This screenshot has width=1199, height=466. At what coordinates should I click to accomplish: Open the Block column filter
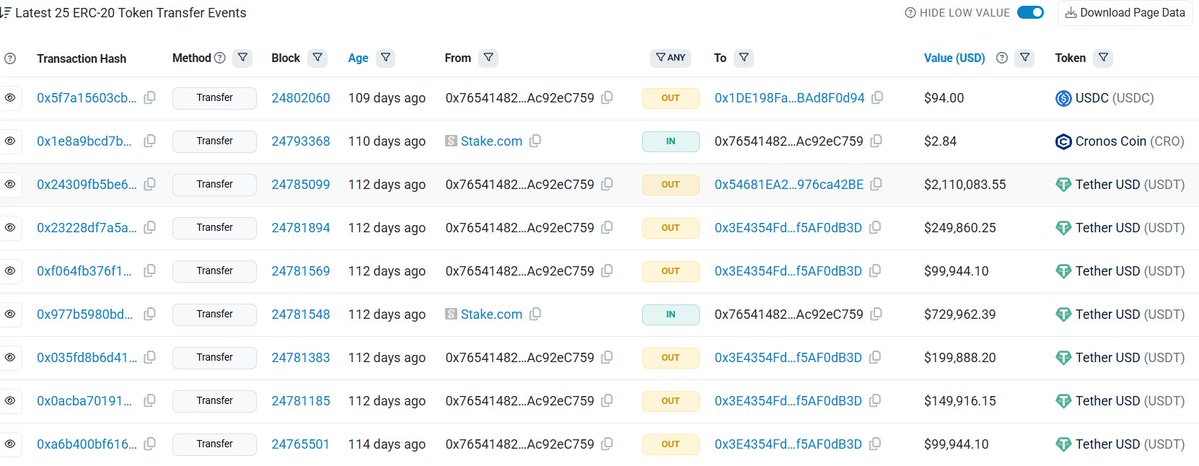click(x=317, y=57)
